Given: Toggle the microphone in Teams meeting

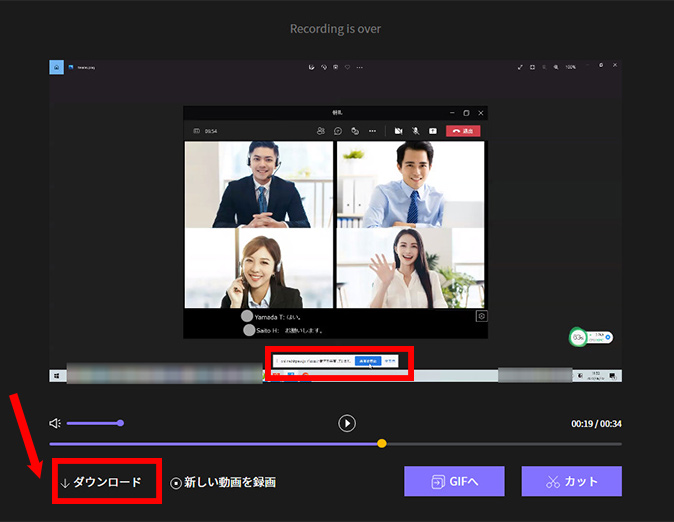Looking at the screenshot, I should (x=416, y=131).
